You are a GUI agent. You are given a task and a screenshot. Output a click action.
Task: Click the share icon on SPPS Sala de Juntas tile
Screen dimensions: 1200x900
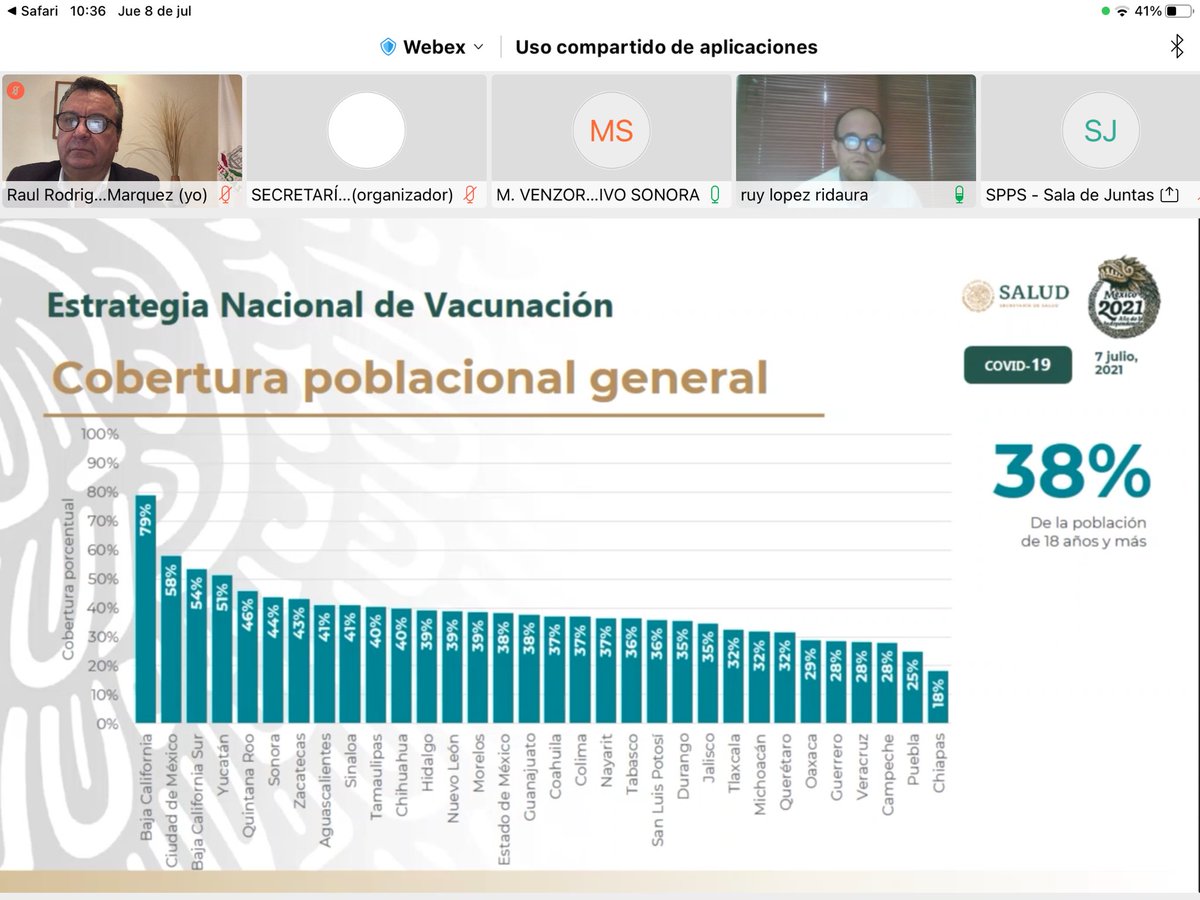1170,196
